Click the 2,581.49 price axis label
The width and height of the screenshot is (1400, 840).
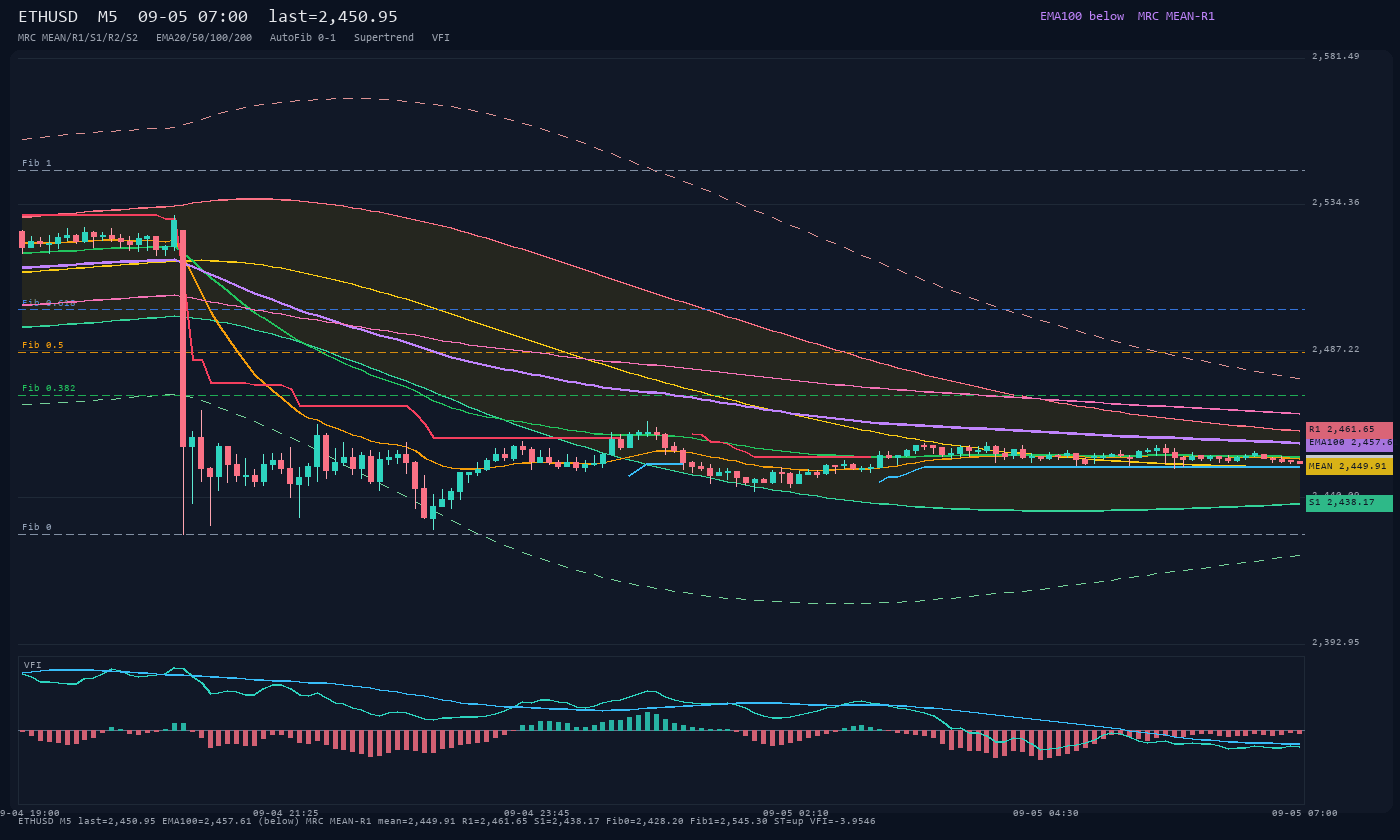(1336, 56)
